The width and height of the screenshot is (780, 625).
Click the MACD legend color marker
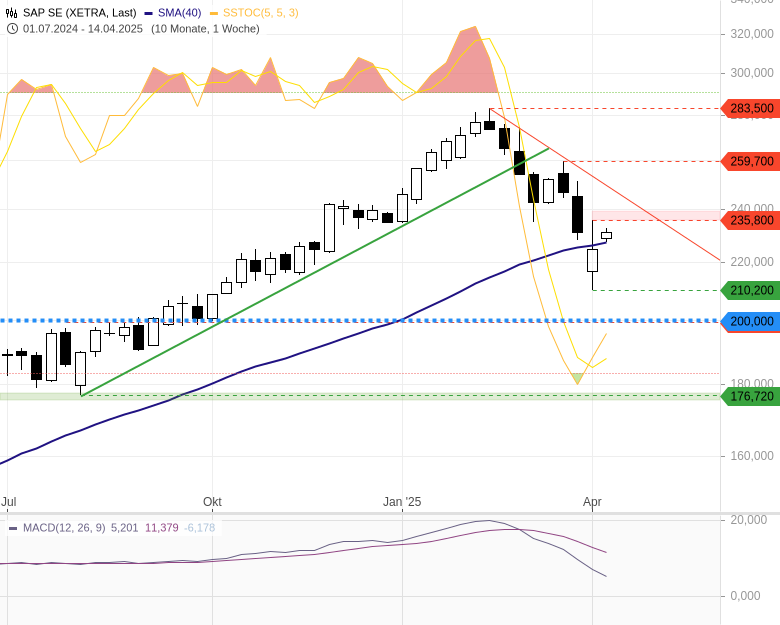[13, 528]
